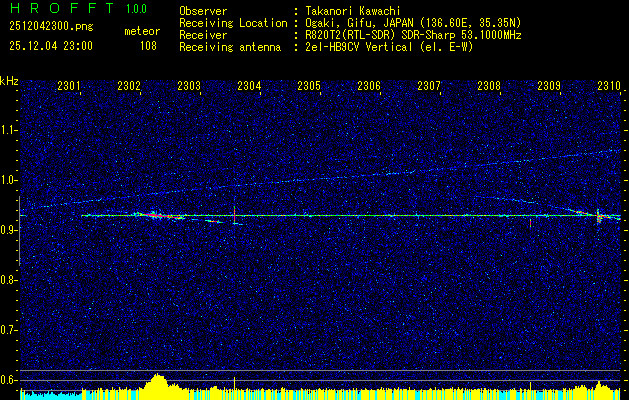629x400 pixels.
Task: Click the 2309 time marker
Action: (x=549, y=86)
